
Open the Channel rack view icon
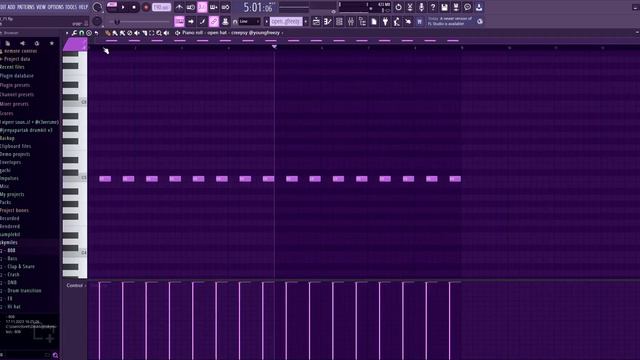[x=339, y=21]
